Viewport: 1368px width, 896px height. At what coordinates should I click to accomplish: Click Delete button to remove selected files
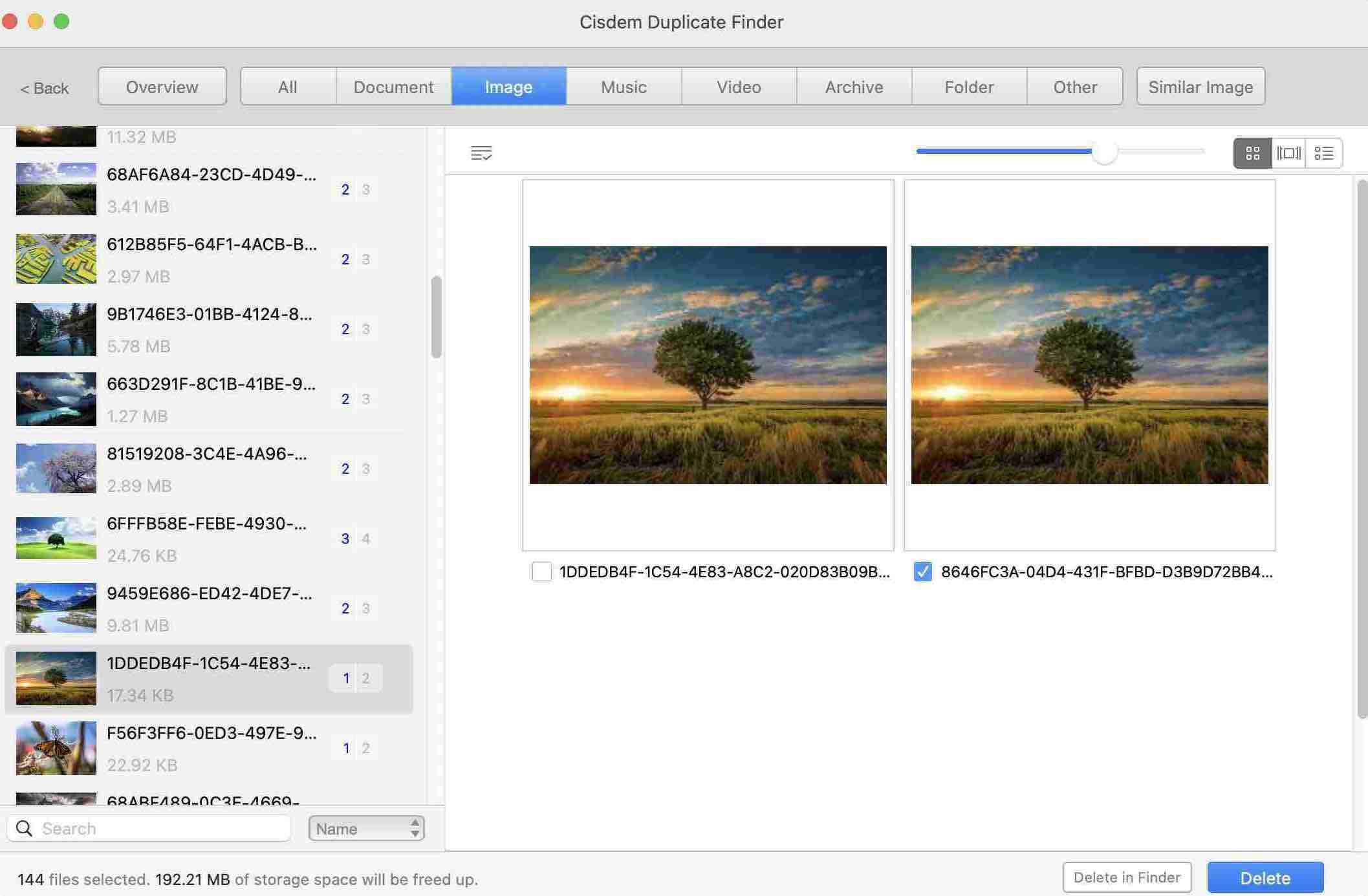1264,877
